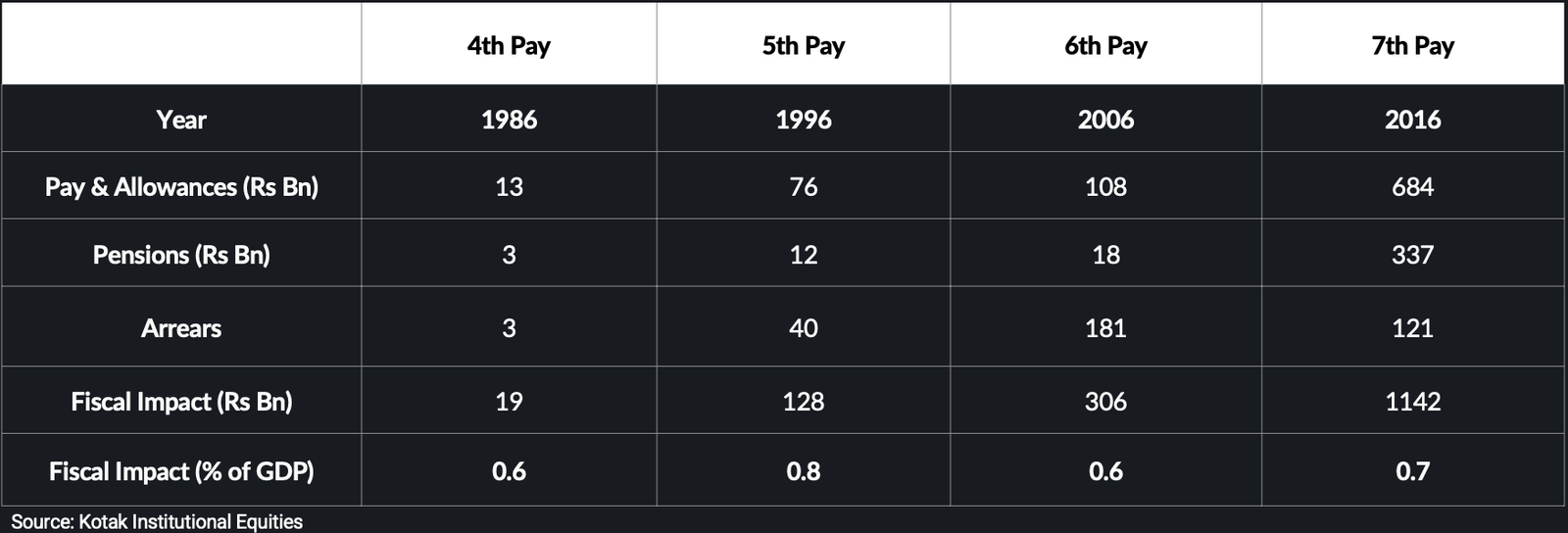
Task: Click the Fiscal Impact (Rs Bn) row label
Action: click(181, 402)
